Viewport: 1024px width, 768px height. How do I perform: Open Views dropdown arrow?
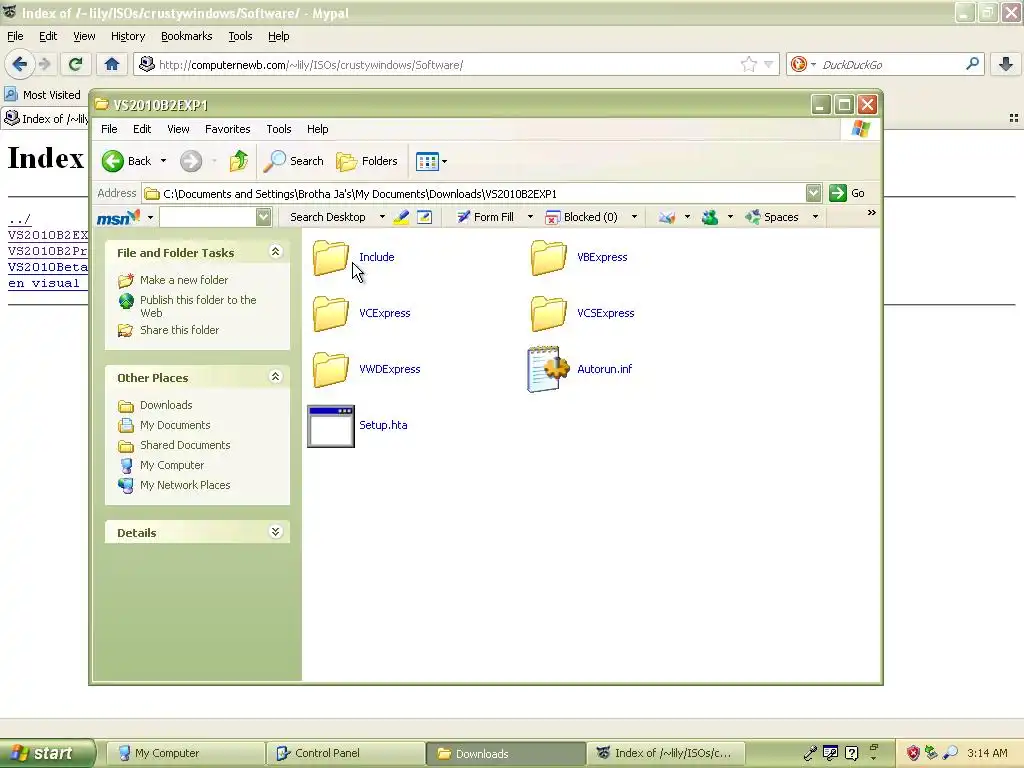tap(445, 161)
